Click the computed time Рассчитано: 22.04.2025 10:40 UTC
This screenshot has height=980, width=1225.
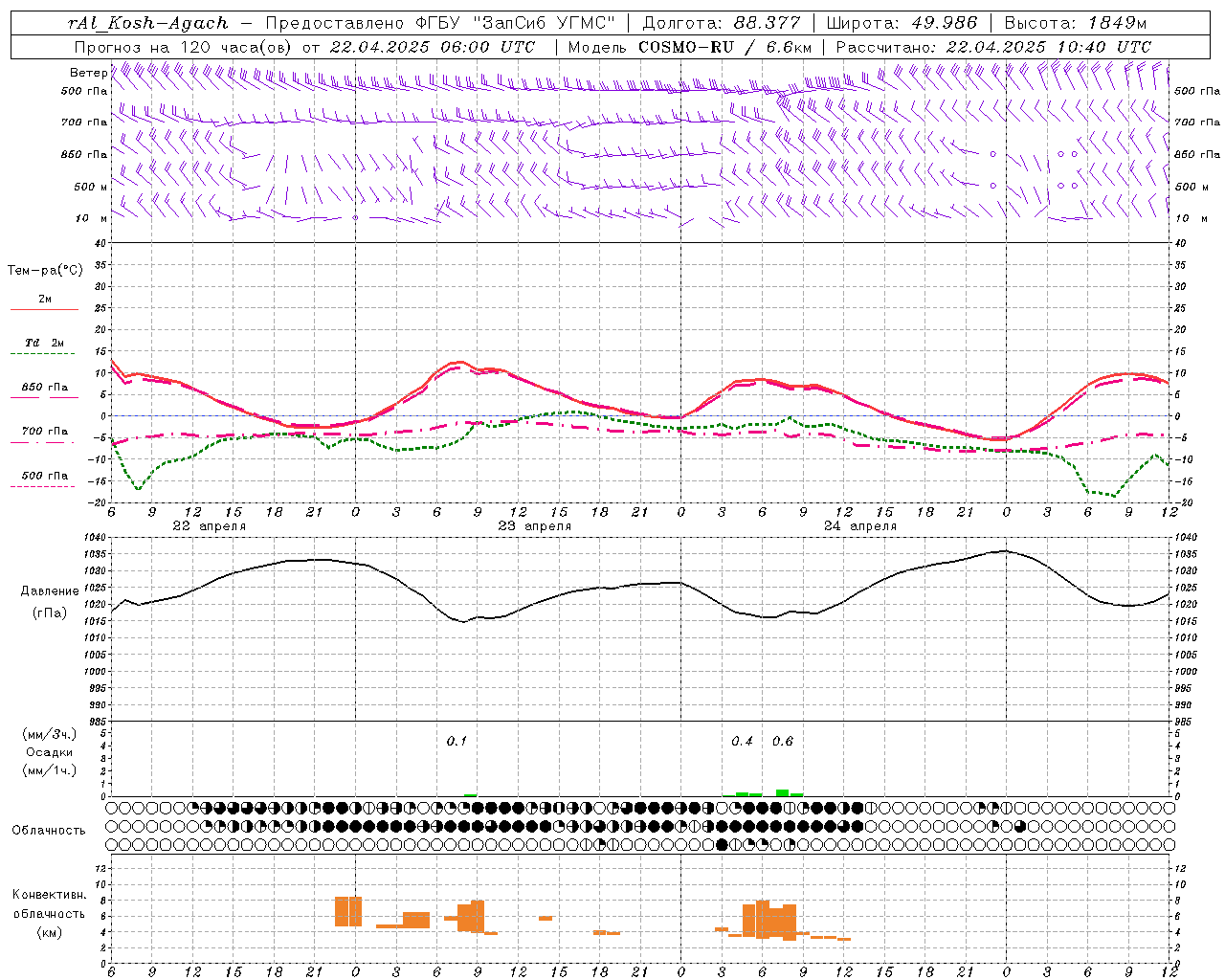tap(993, 47)
